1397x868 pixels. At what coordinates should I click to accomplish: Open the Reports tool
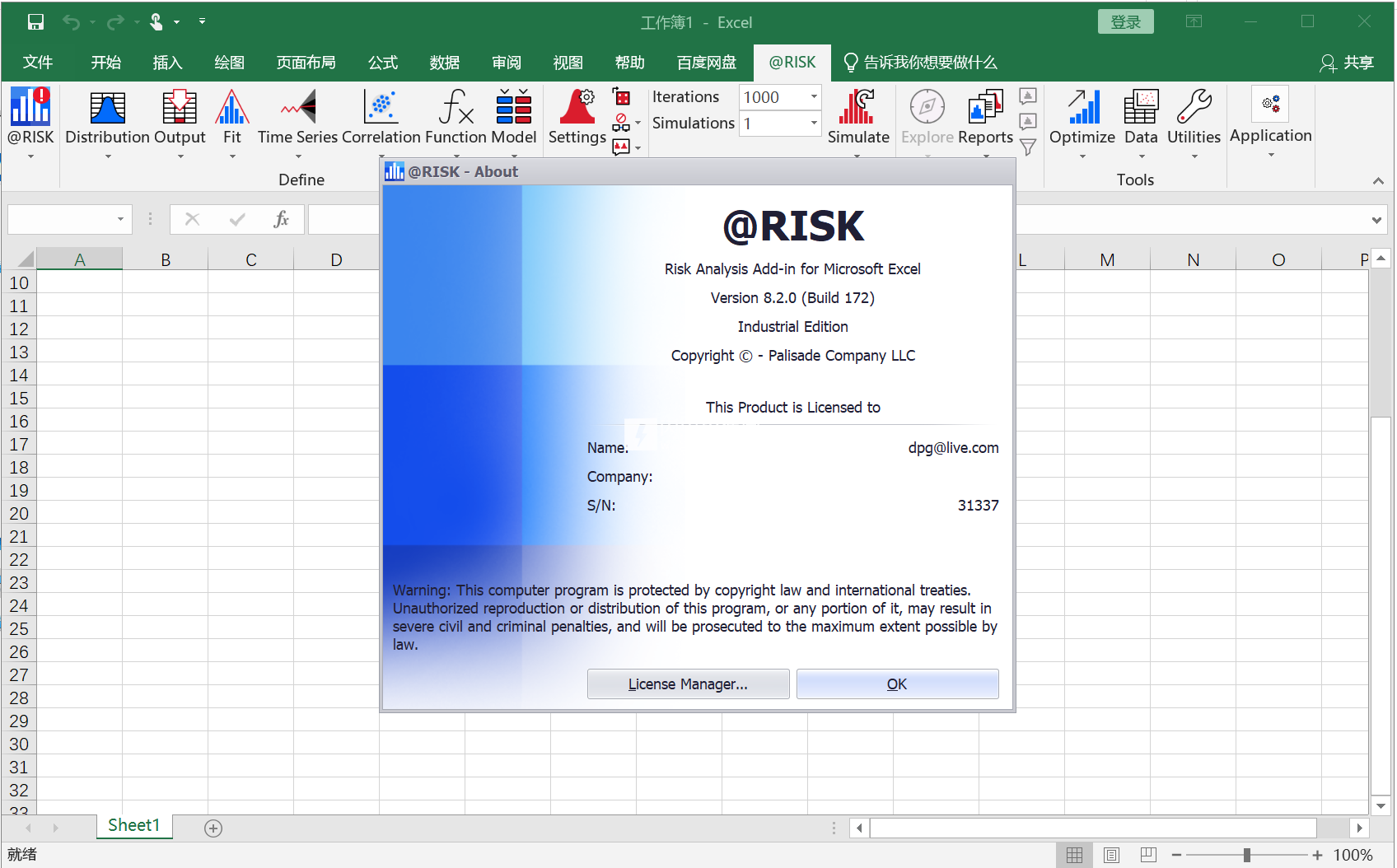[x=985, y=107]
